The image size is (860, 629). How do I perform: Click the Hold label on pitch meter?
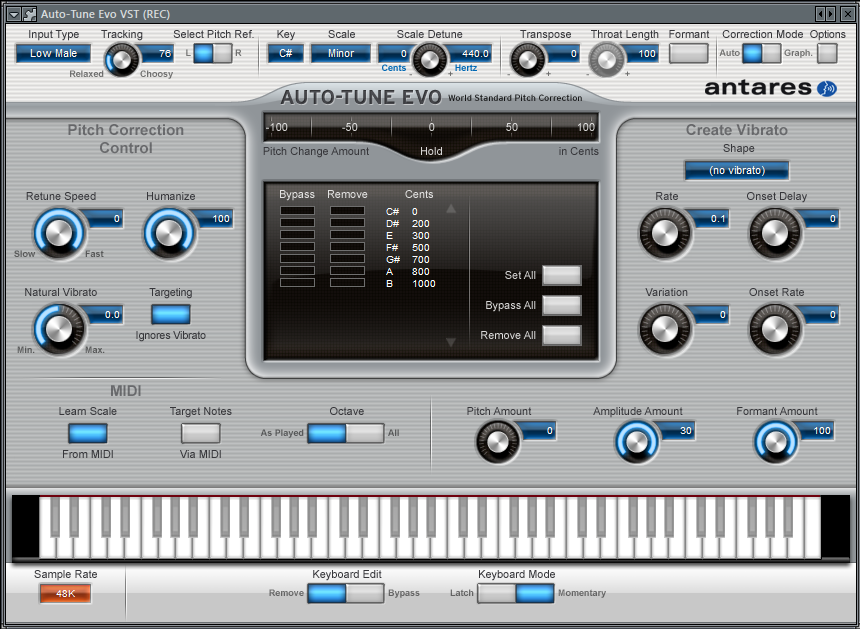coord(431,151)
